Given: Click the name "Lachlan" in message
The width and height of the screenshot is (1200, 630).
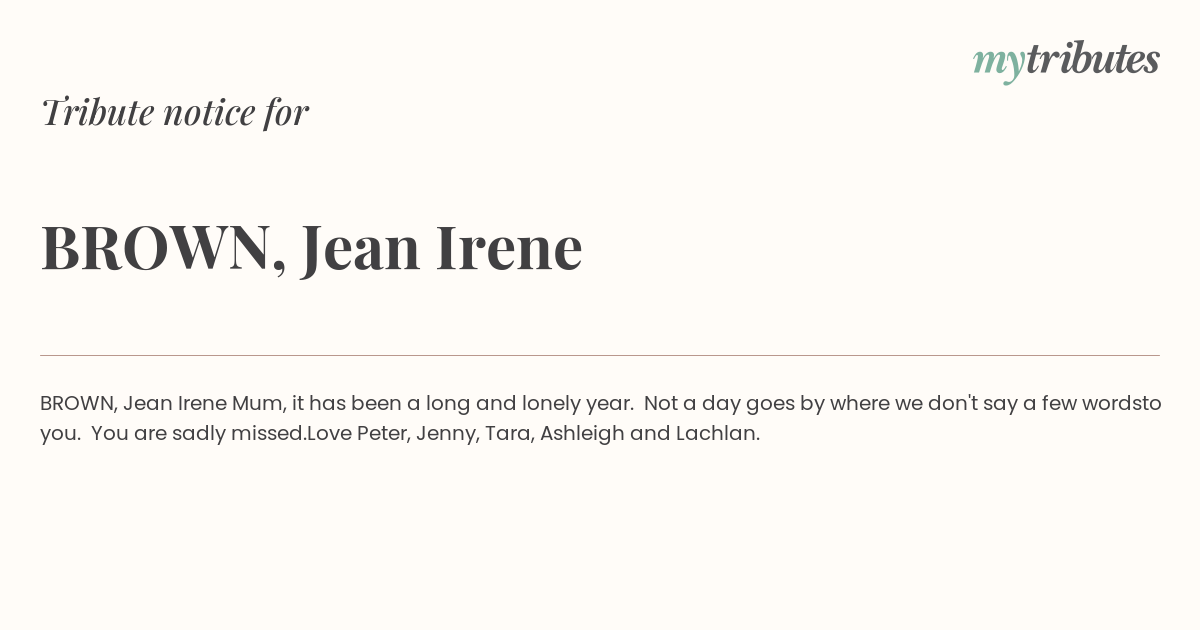Looking at the screenshot, I should 716,434.
